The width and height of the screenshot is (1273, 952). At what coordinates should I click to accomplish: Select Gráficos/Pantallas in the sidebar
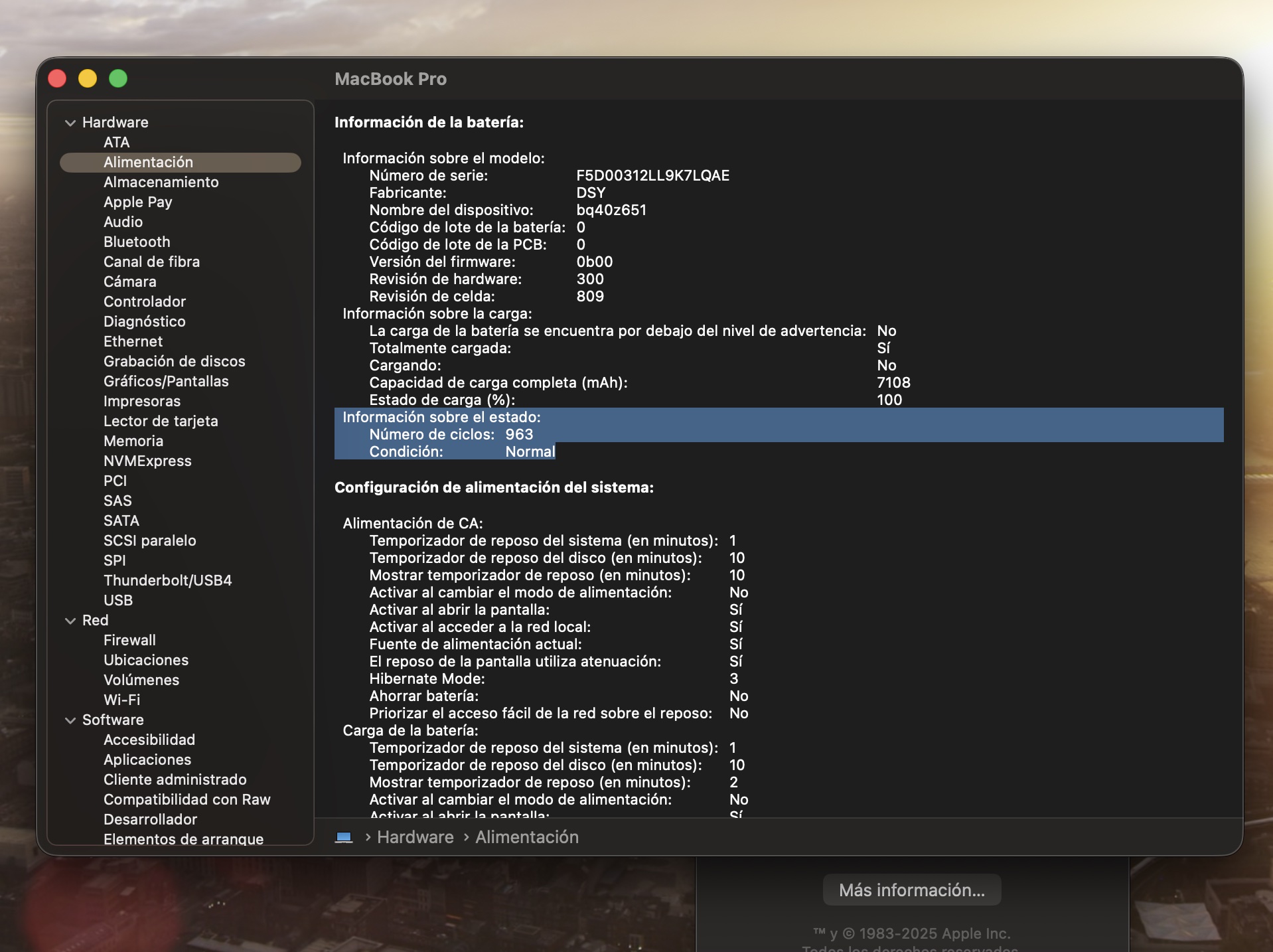click(166, 381)
